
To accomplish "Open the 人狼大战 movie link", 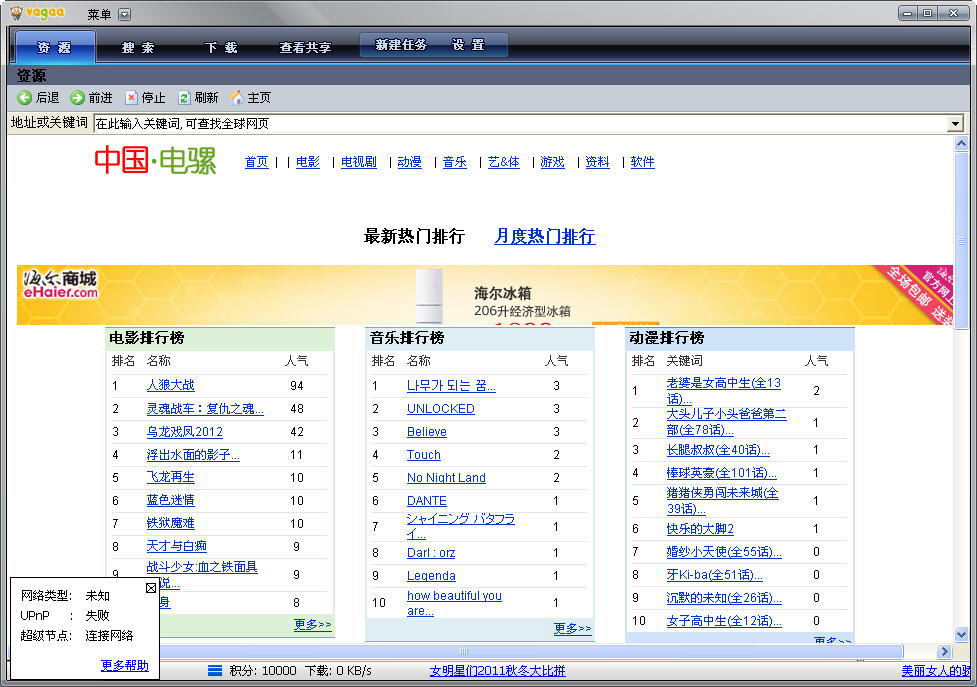I will [x=169, y=385].
